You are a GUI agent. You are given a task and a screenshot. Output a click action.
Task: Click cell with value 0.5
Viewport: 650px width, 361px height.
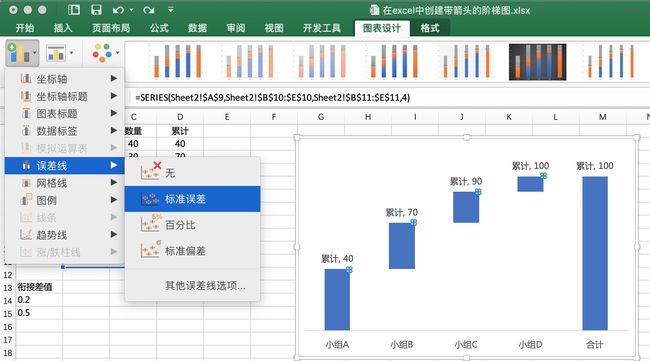coord(39,313)
